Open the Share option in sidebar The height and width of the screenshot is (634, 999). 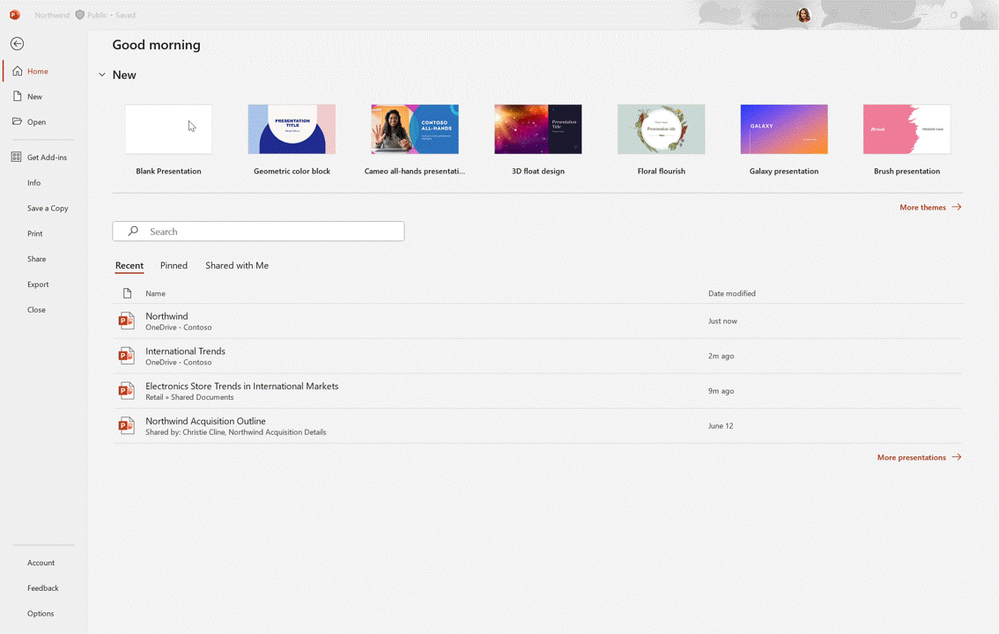point(36,259)
